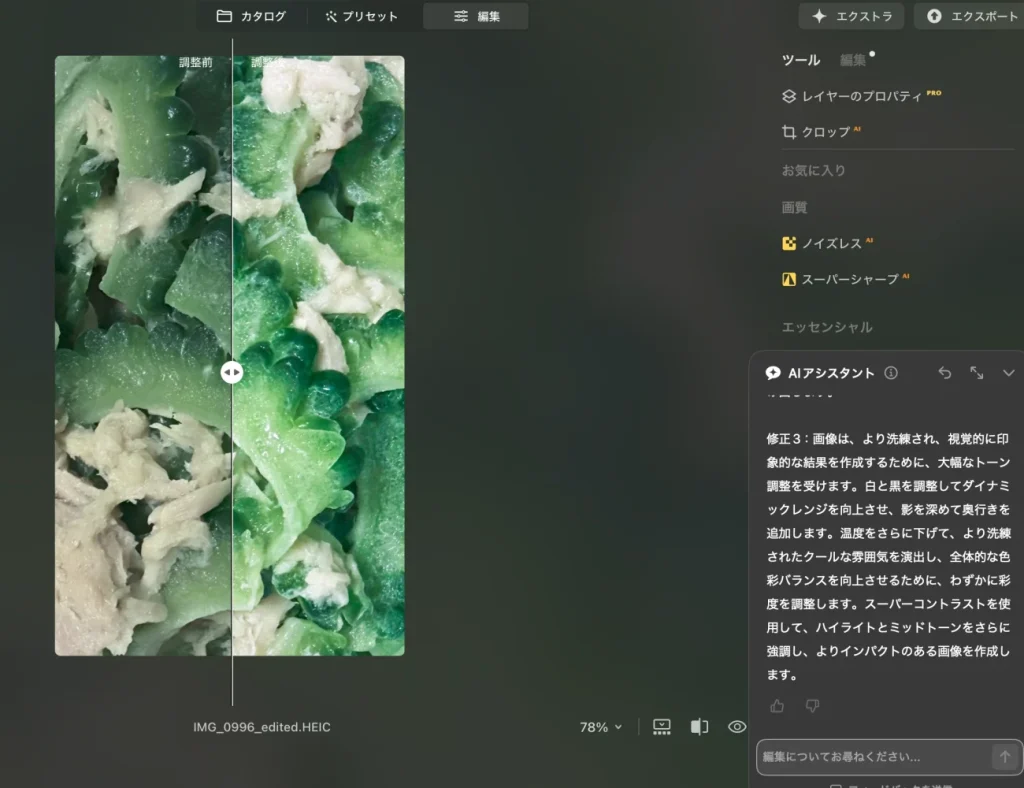This screenshot has width=1024, height=788.
Task: Open the 78% zoom level dropdown
Action: pos(601,727)
